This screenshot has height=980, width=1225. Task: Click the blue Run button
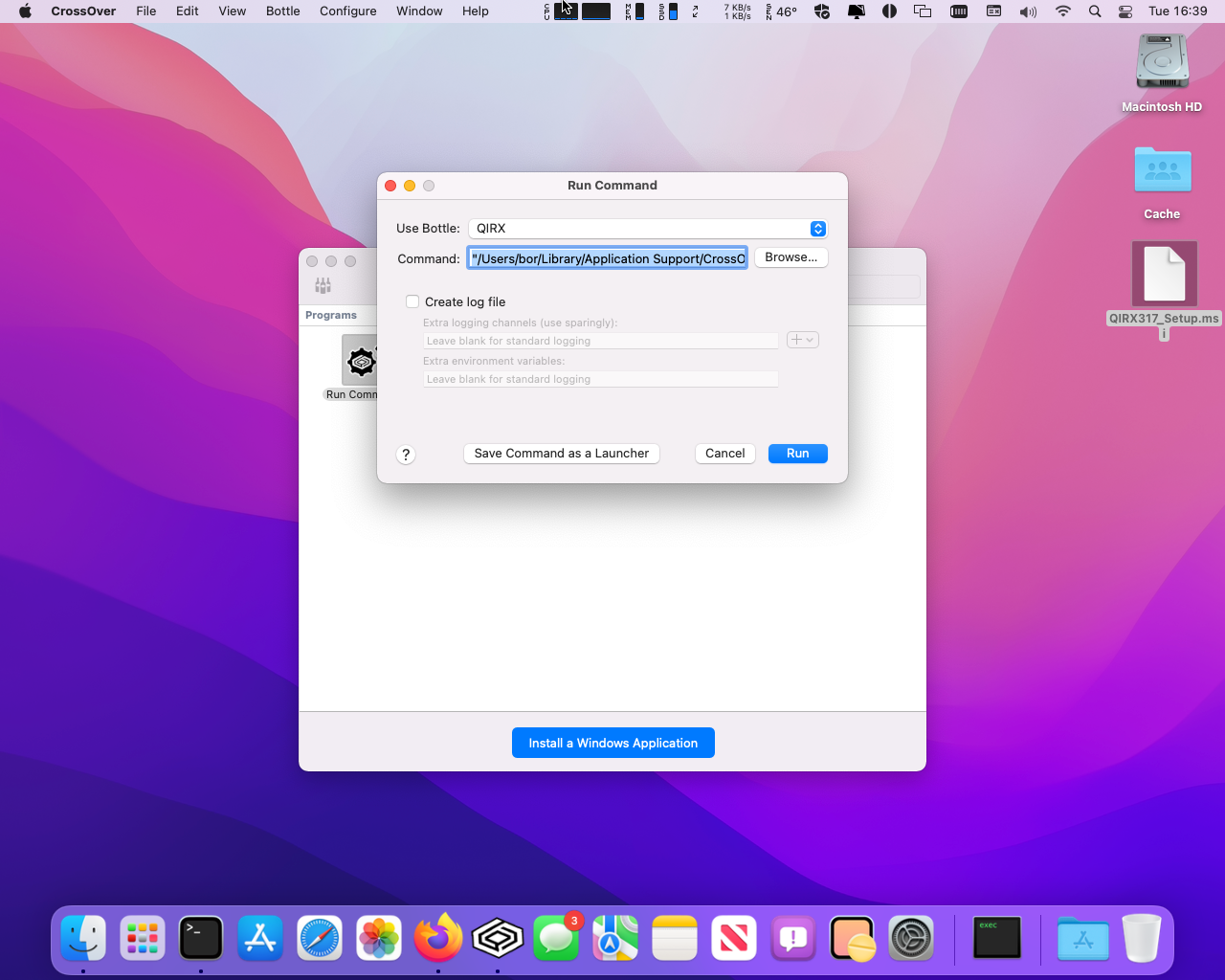tap(798, 454)
